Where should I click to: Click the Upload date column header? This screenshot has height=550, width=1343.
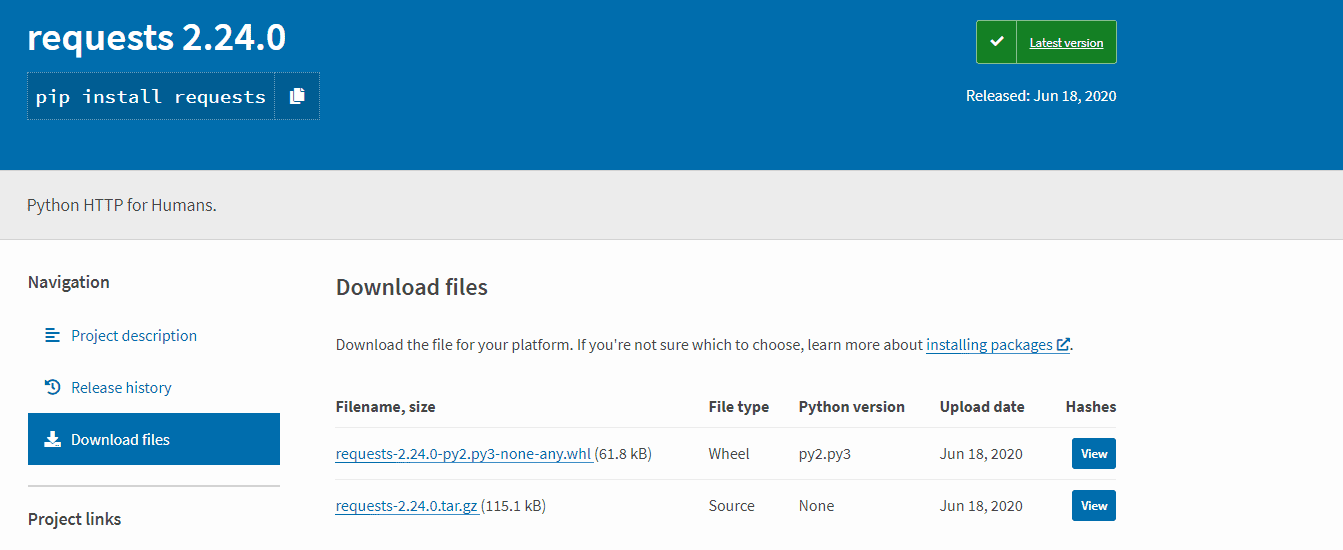[x=982, y=407]
